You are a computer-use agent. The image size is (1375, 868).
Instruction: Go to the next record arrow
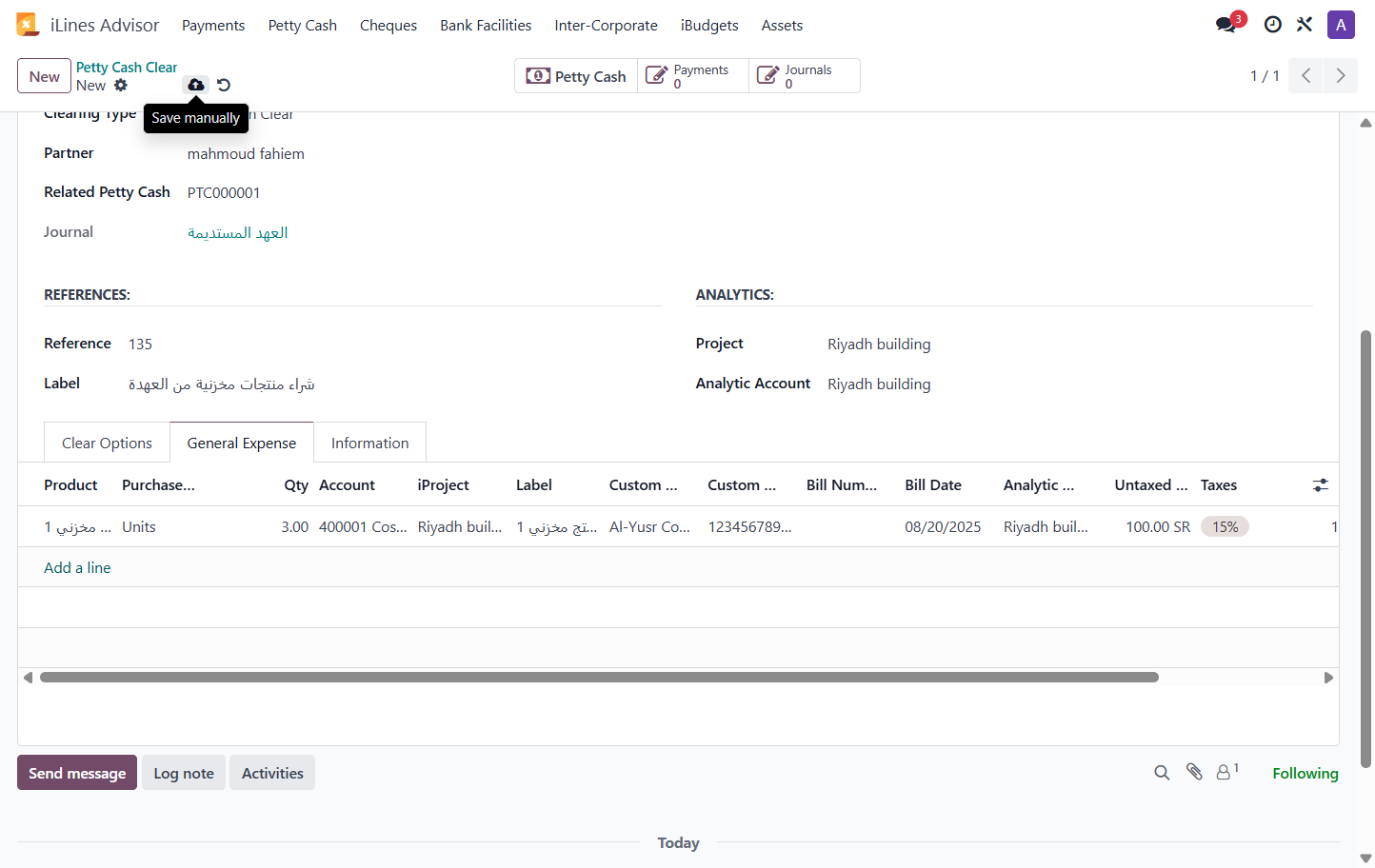[x=1341, y=76]
